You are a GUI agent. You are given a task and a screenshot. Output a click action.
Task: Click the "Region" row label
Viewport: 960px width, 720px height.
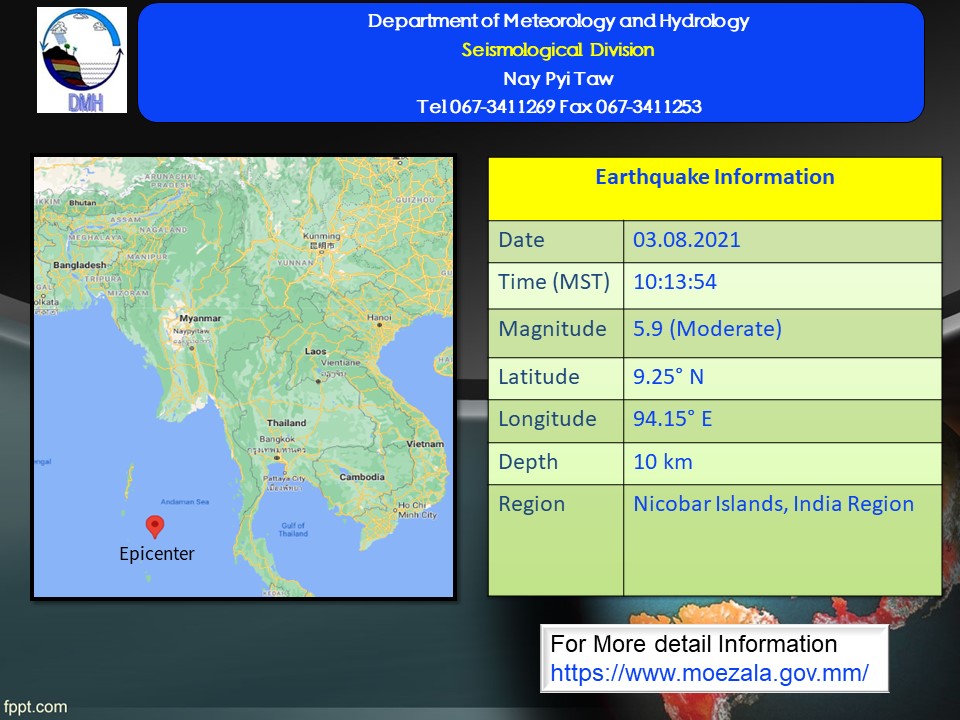[531, 504]
